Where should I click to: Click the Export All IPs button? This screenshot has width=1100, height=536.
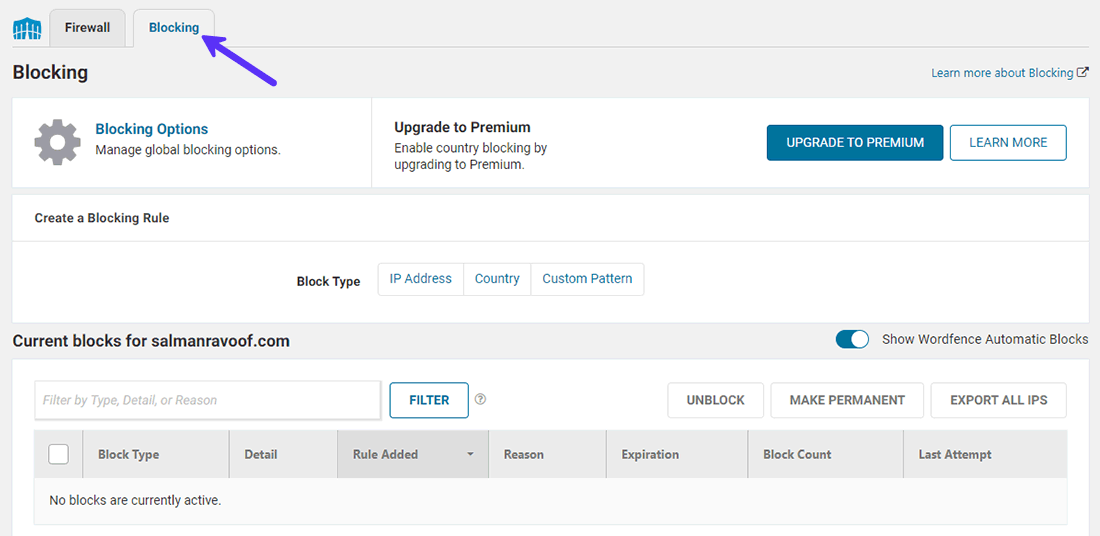(x=998, y=400)
